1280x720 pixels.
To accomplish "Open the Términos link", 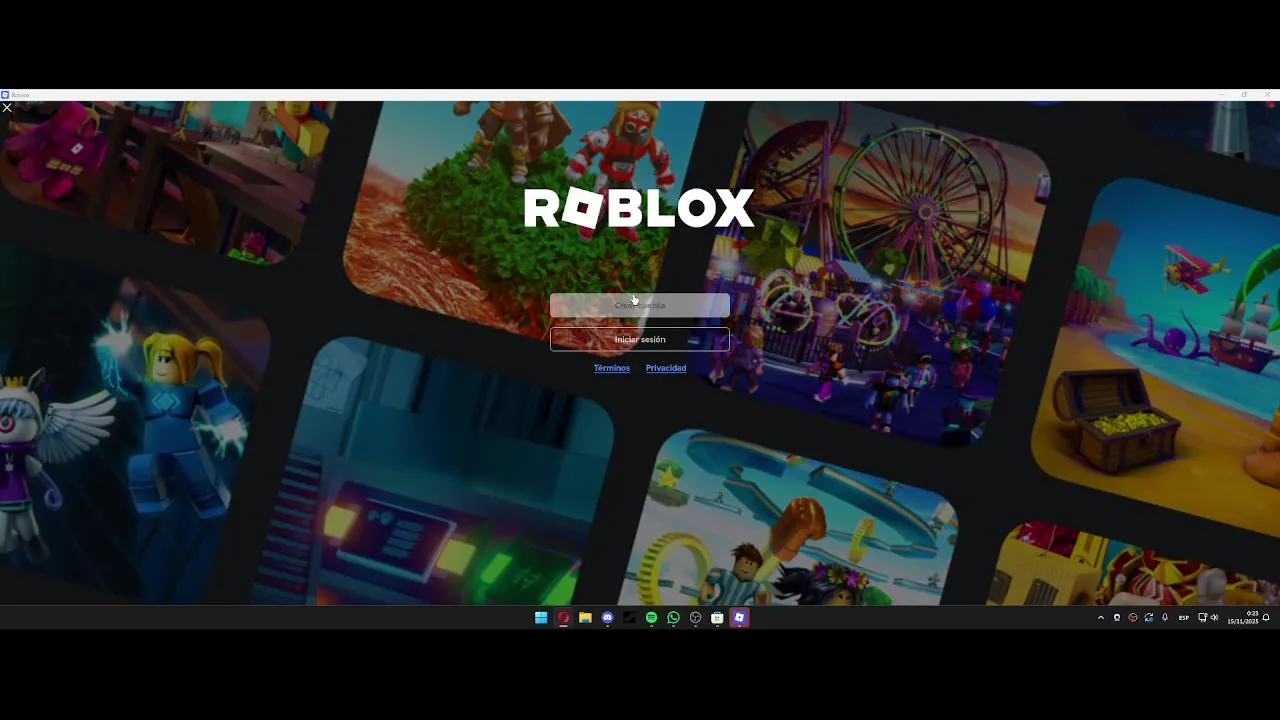I will tap(612, 368).
